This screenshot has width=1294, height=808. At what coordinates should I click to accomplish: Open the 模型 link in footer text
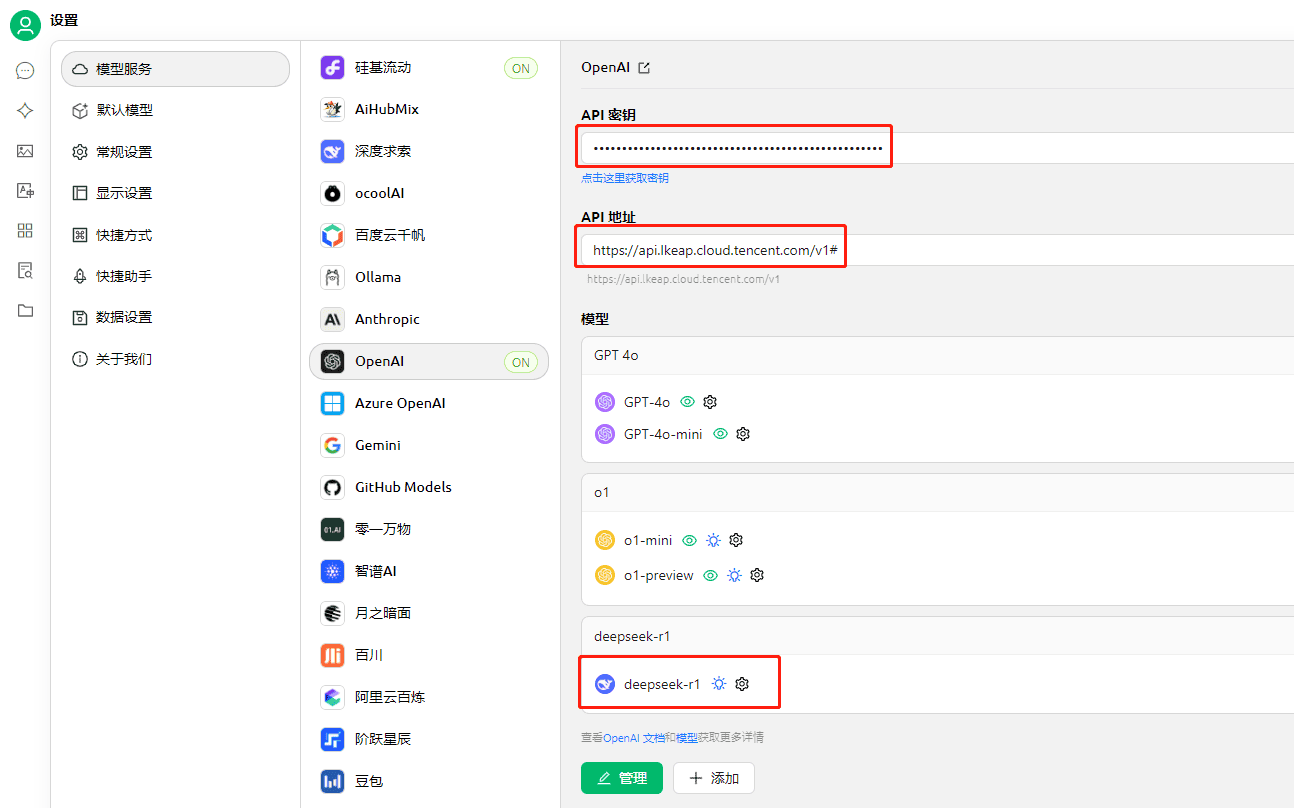[x=687, y=738]
